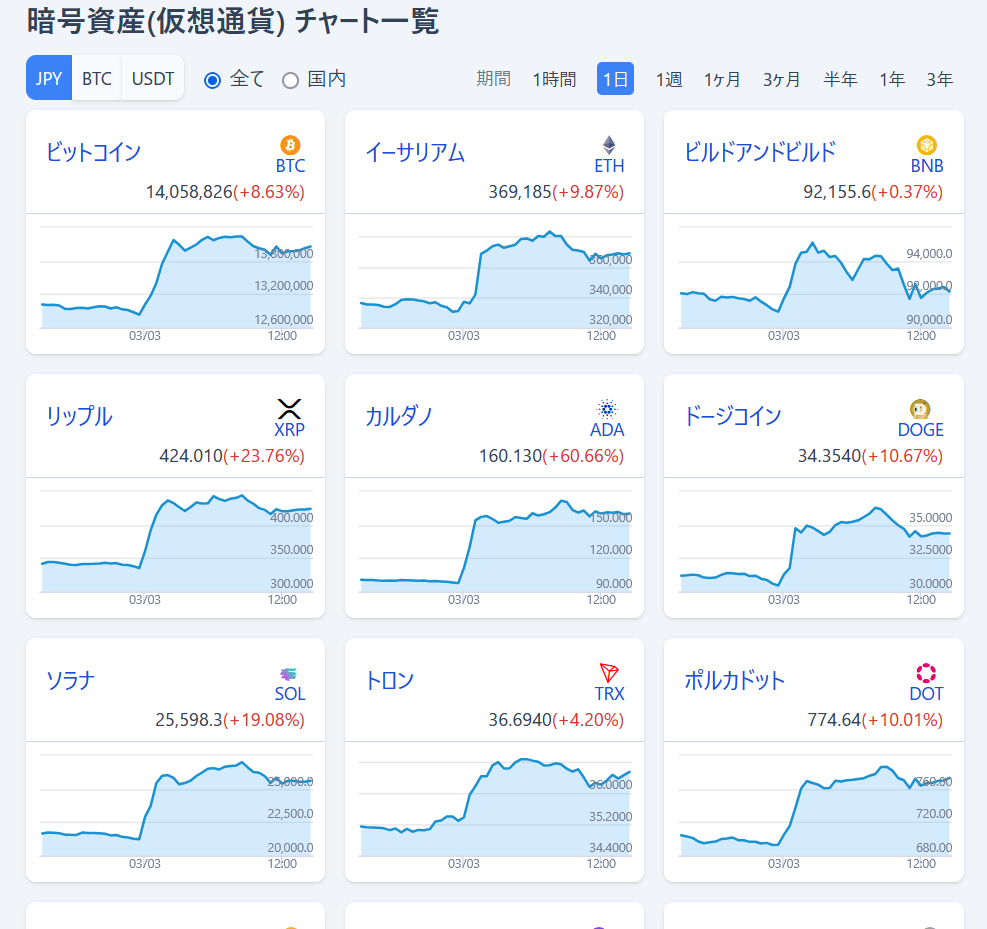987x929 pixels.
Task: Click the XRP Ripple coin icon
Action: (x=289, y=409)
